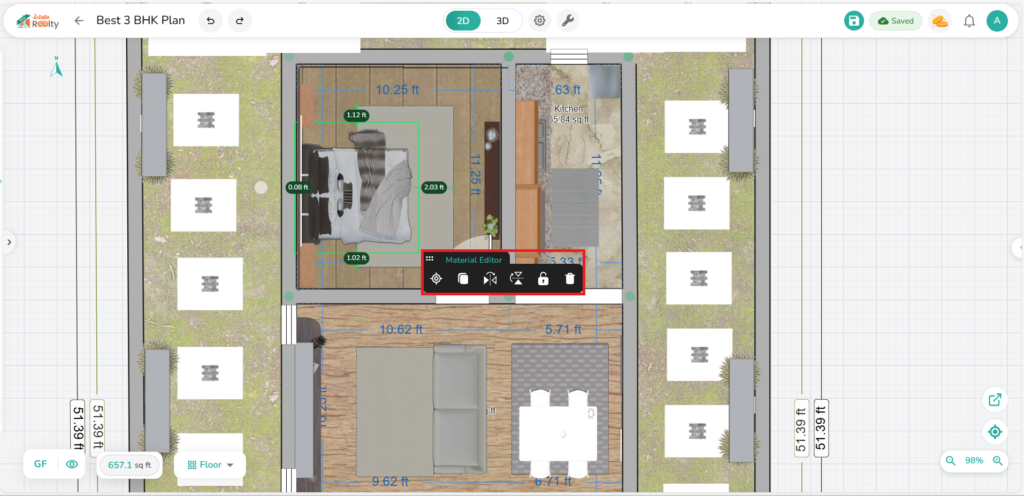Undo the last action
Viewport: 1024px width, 496px height.
(x=210, y=20)
